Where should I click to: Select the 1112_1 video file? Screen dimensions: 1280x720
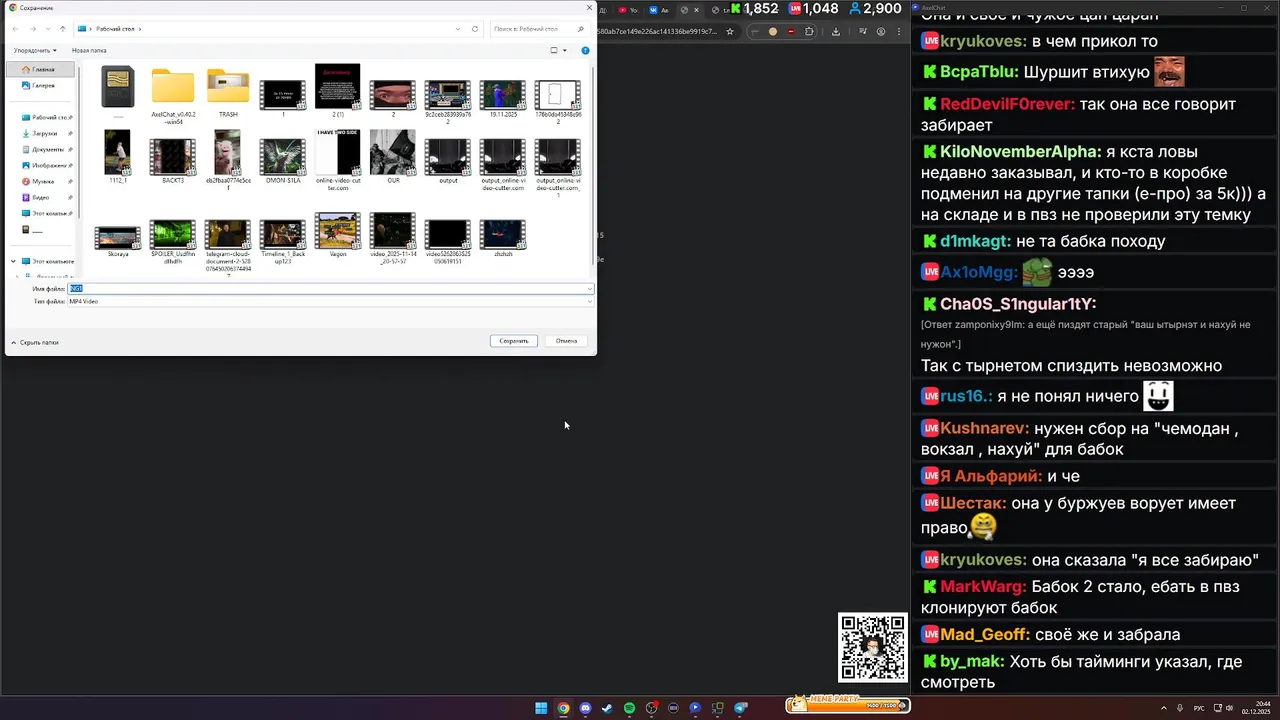tap(118, 156)
